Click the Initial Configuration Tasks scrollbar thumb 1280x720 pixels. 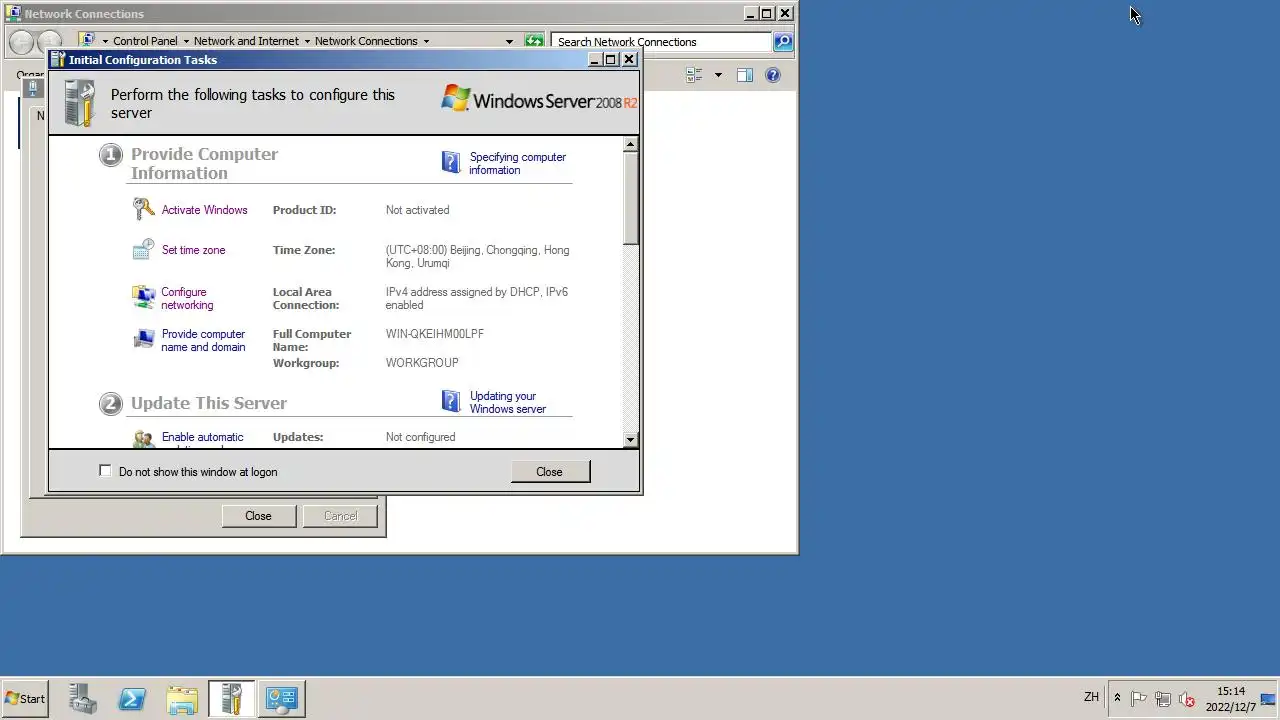tap(630, 198)
